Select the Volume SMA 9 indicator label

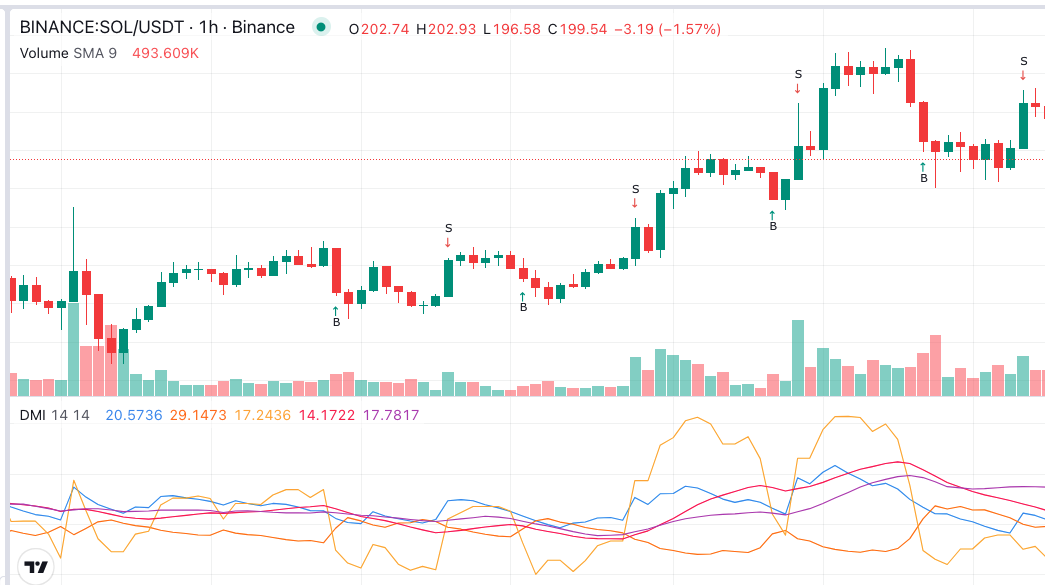click(x=68, y=53)
